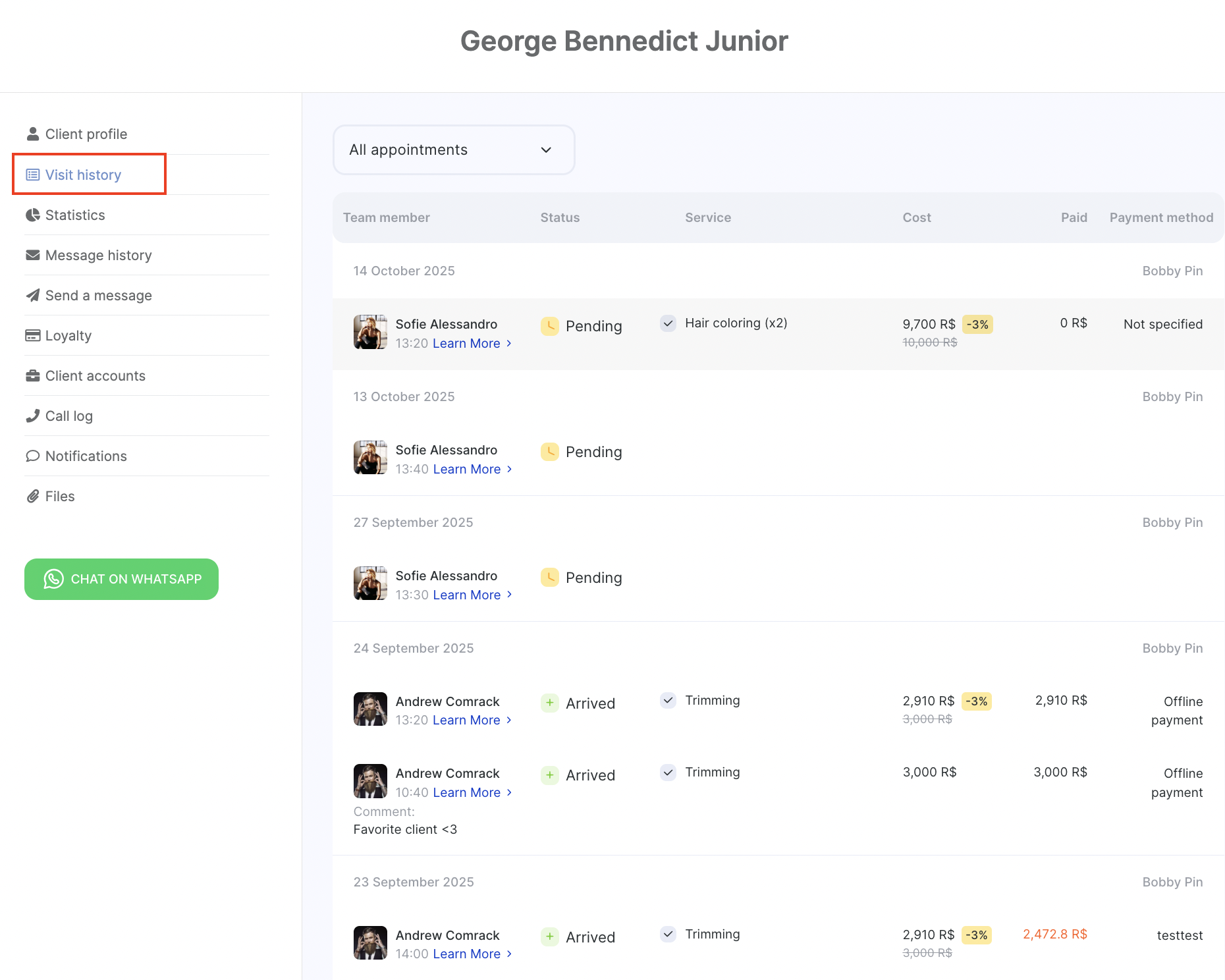Image resolution: width=1225 pixels, height=980 pixels.
Task: Click the Statistics pie chart icon
Action: (32, 215)
